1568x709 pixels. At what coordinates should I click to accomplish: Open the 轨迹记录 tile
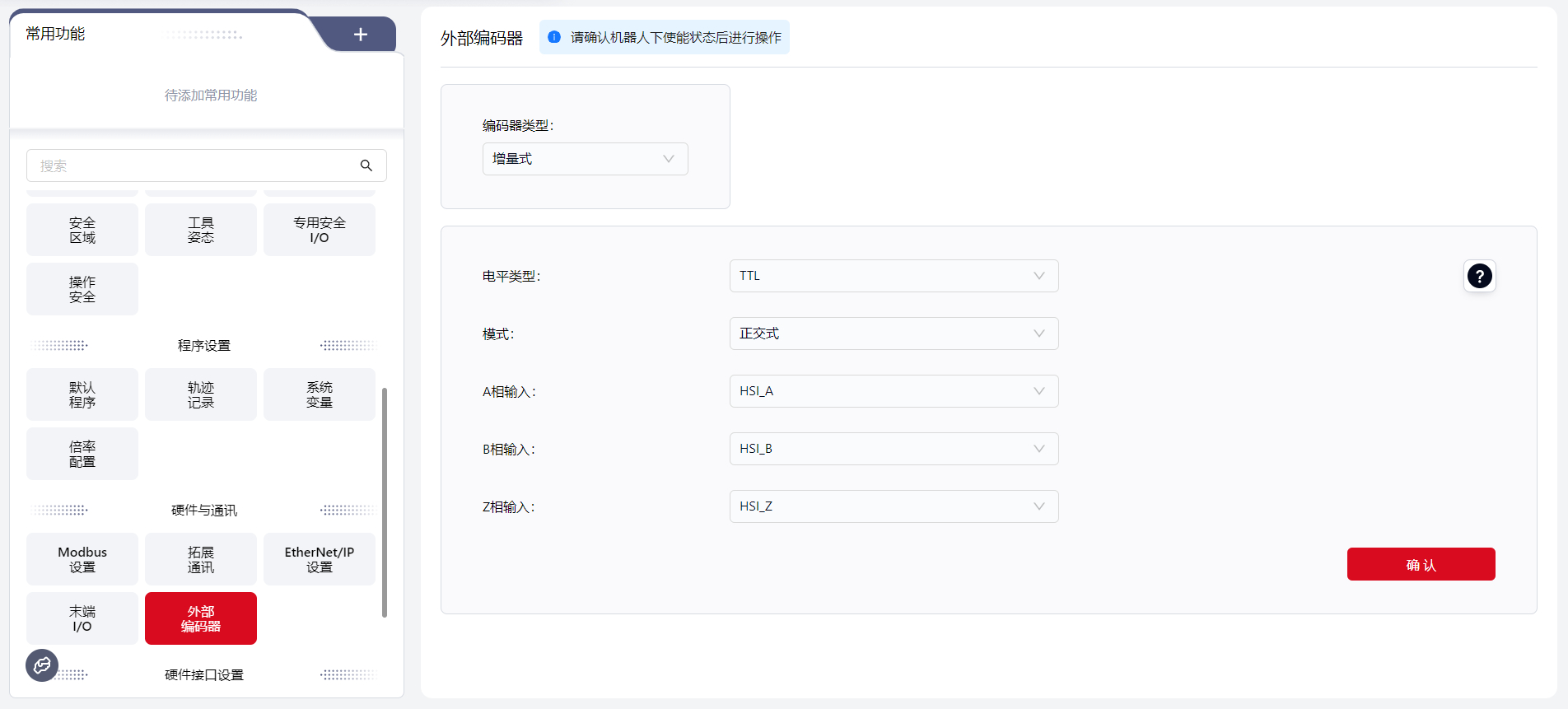201,394
